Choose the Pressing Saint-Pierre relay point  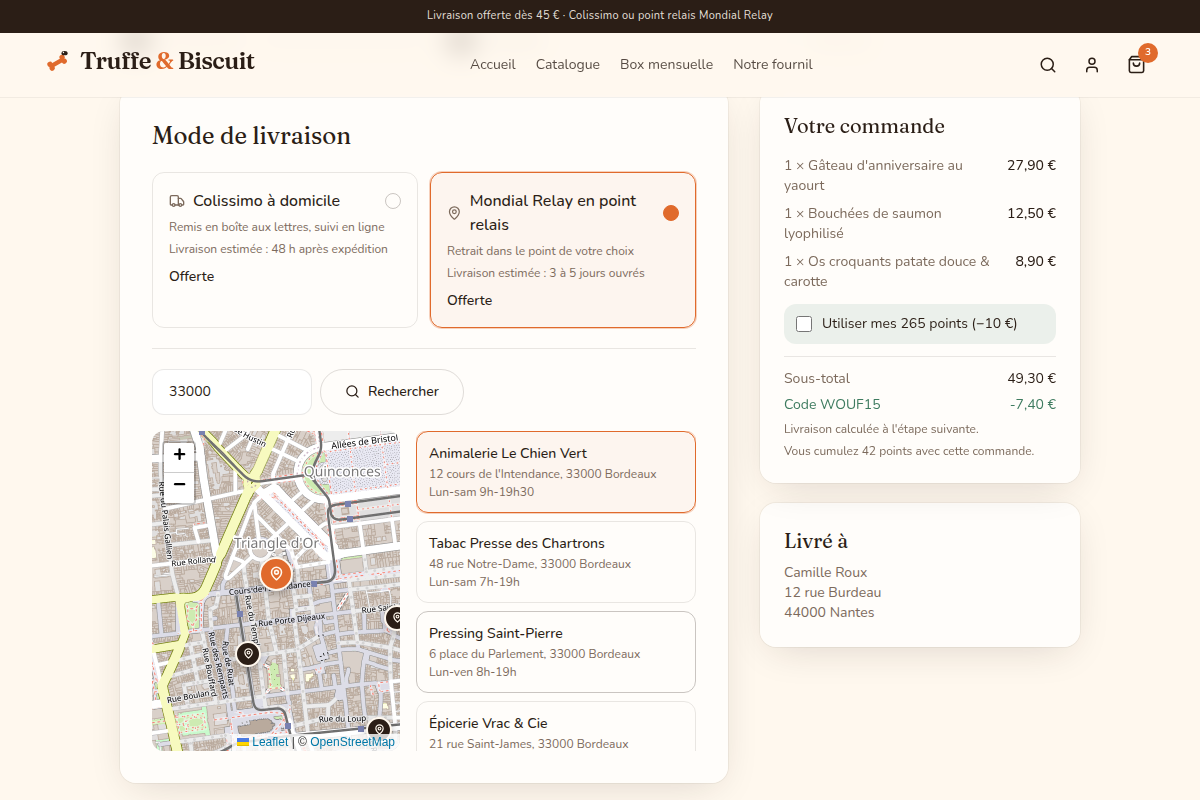click(556, 652)
